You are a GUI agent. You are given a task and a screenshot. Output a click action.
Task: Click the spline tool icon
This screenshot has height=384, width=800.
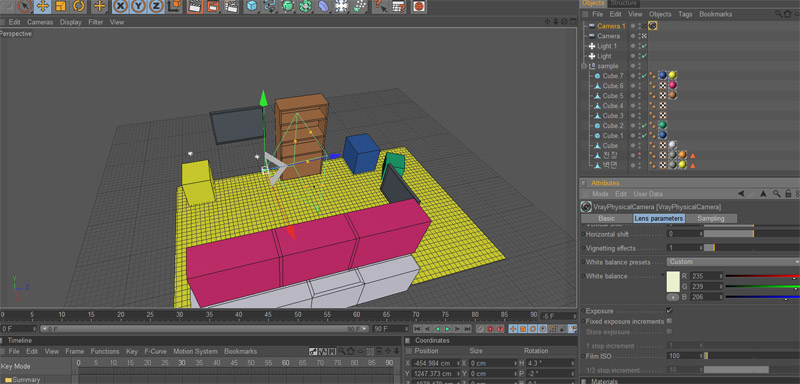(x=270, y=6)
